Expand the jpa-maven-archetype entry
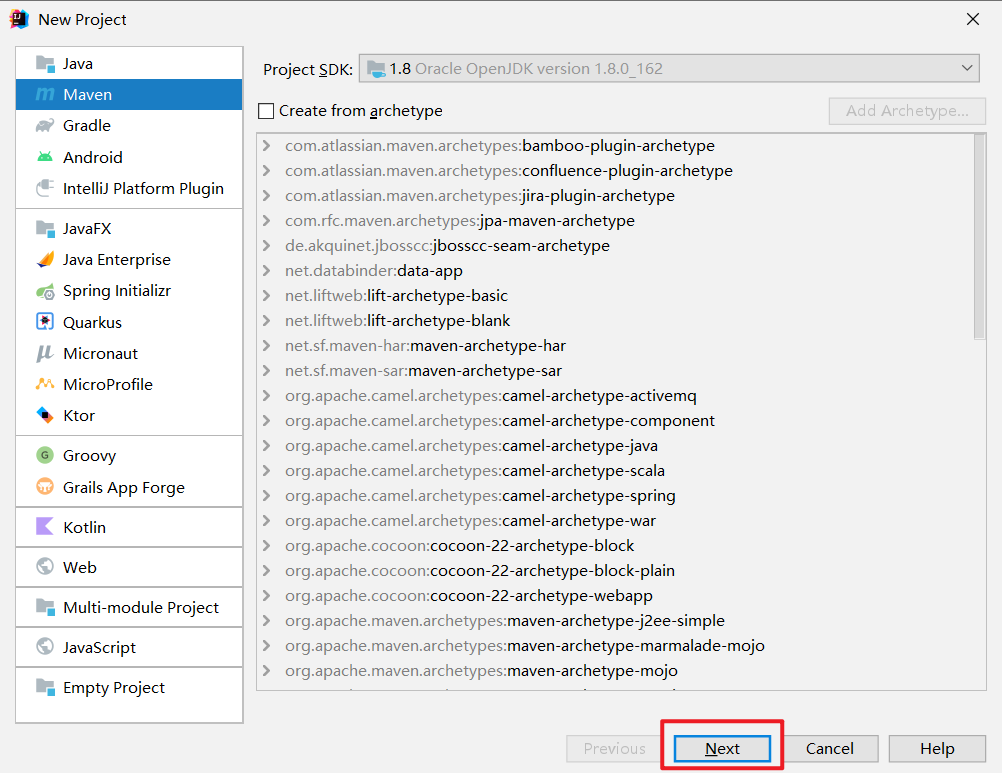Viewport: 1002px width, 773px height. pyautogui.click(x=266, y=220)
